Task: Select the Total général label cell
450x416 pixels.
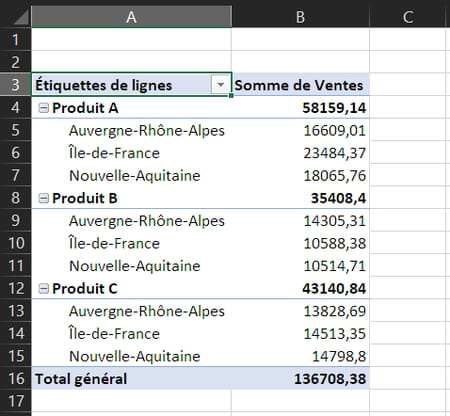Action: 131,379
